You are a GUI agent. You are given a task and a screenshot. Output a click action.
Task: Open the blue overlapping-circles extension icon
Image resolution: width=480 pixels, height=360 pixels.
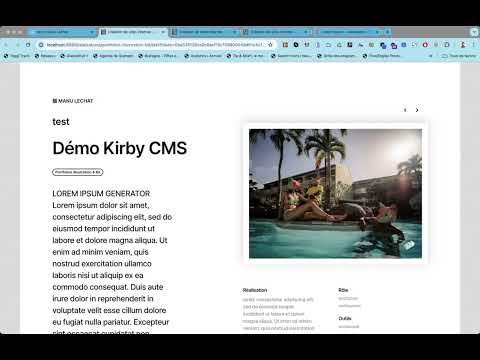pos(383,45)
